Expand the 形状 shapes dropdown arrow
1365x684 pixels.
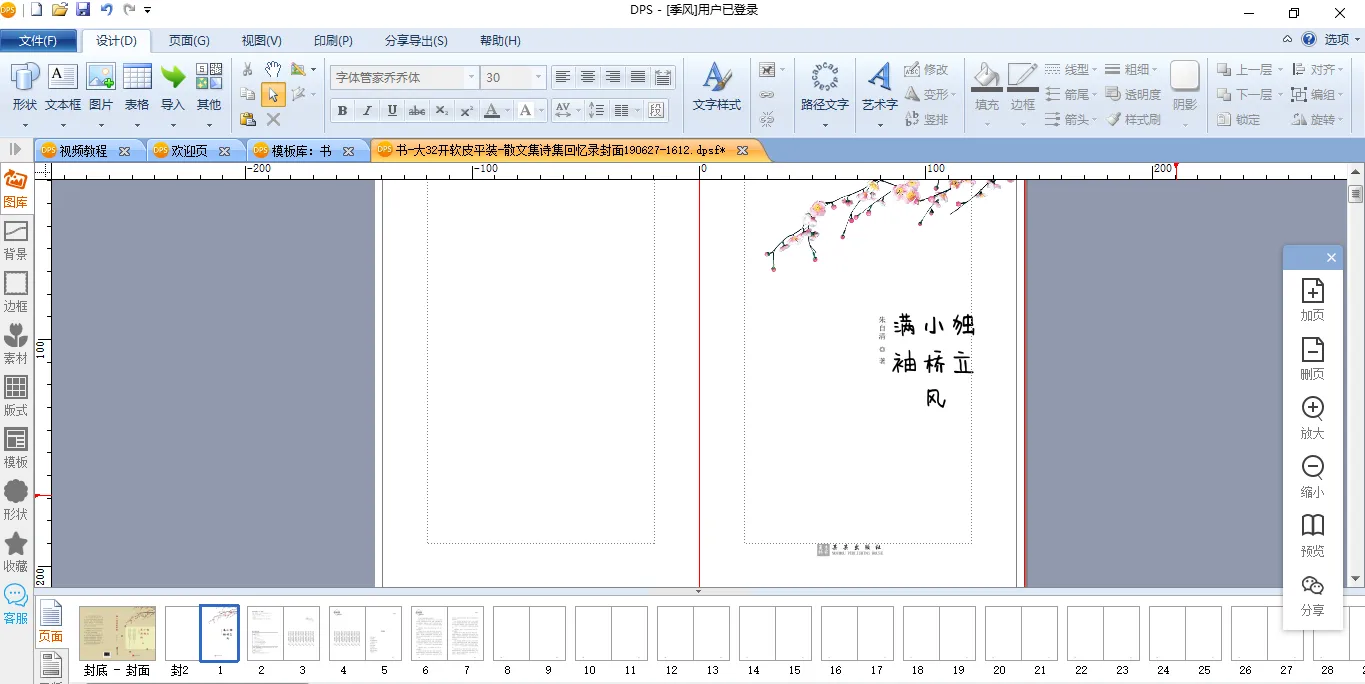[x=25, y=125]
